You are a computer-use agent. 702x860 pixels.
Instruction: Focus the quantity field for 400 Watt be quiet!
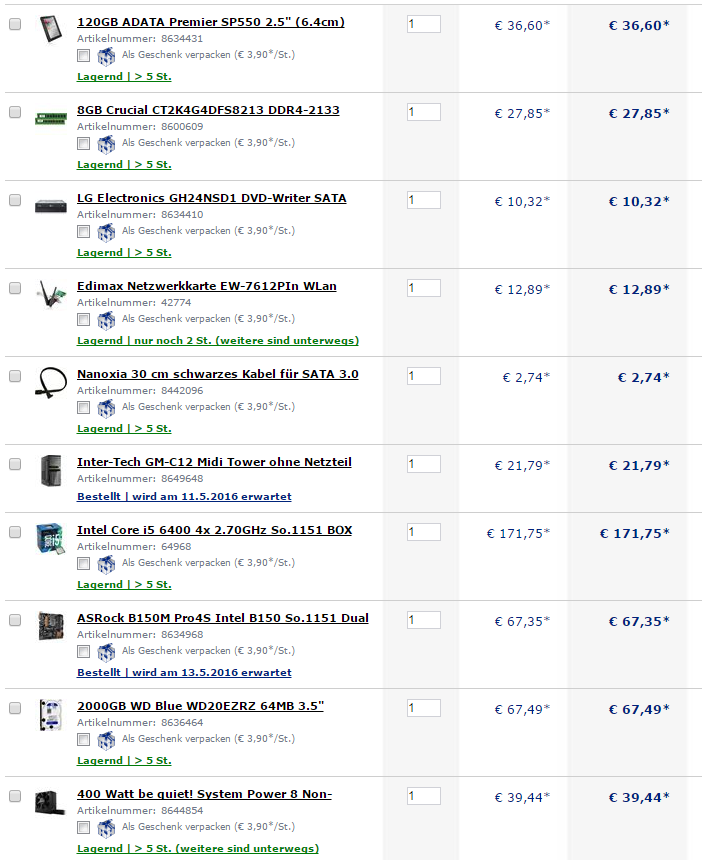(424, 796)
